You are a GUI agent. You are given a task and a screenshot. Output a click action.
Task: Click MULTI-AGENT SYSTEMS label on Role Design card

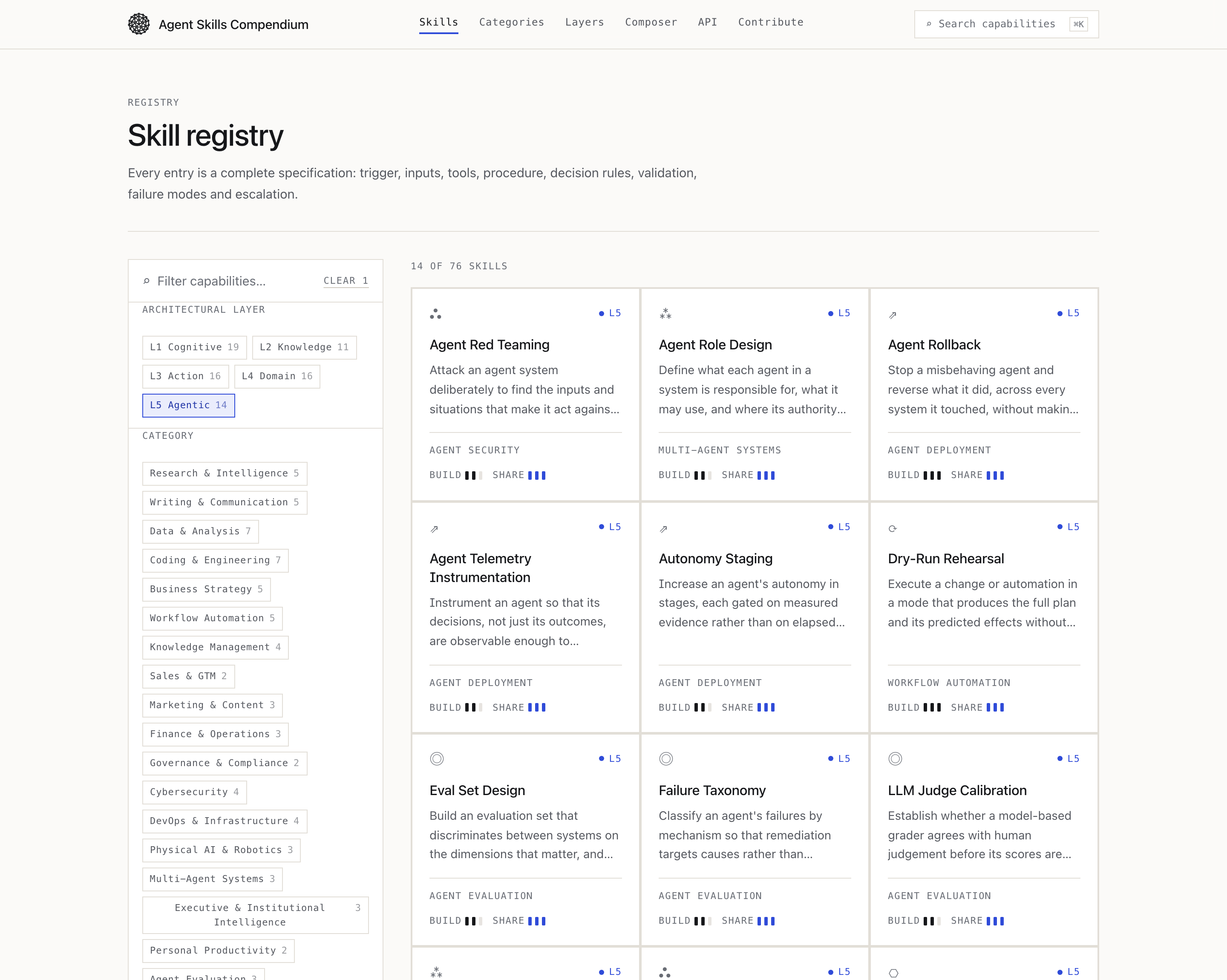pos(720,450)
